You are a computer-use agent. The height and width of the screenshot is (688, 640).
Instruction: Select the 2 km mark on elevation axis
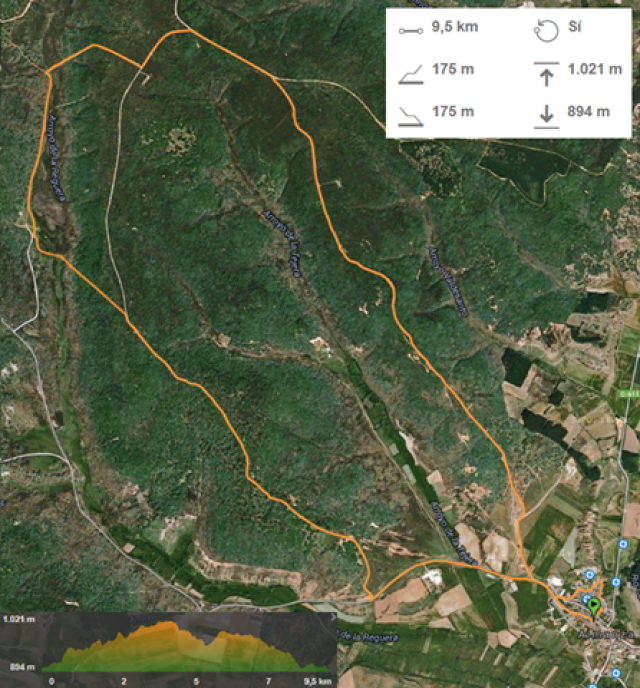124,681
